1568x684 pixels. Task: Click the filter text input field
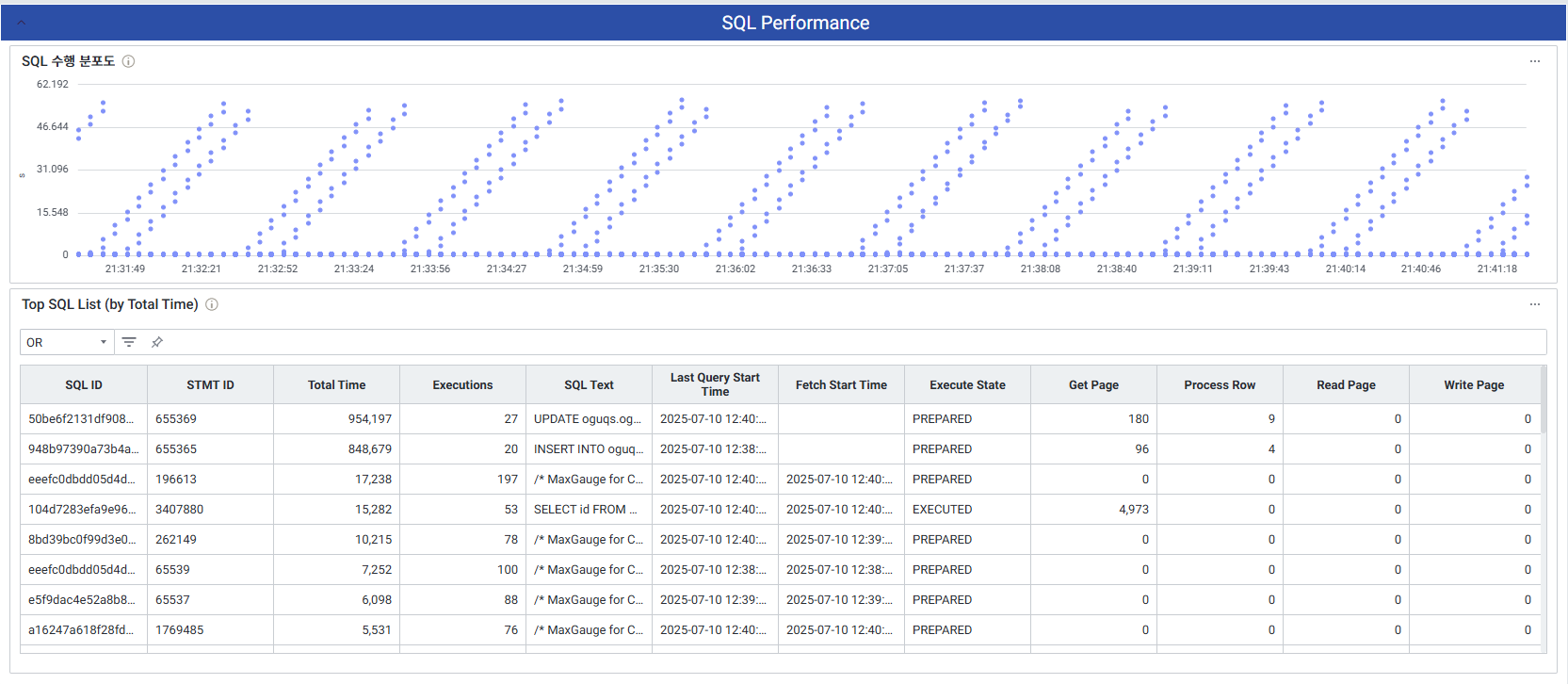click(x=848, y=342)
